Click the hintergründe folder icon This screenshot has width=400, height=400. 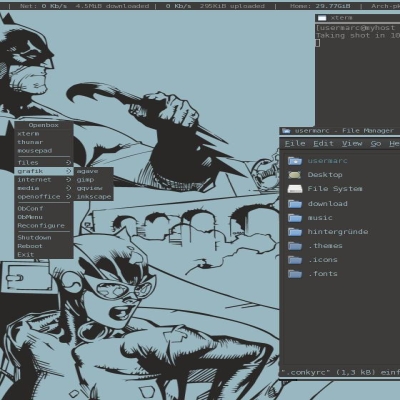pyautogui.click(x=295, y=232)
